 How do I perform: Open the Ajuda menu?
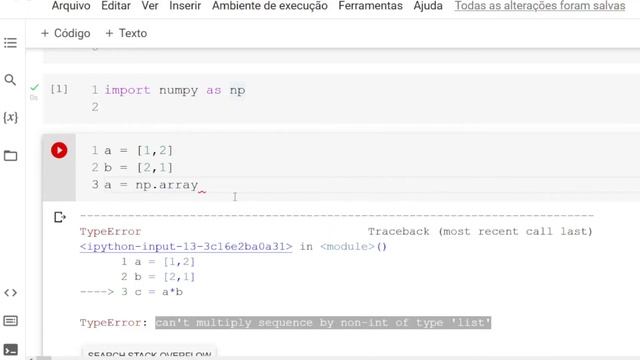click(428, 6)
